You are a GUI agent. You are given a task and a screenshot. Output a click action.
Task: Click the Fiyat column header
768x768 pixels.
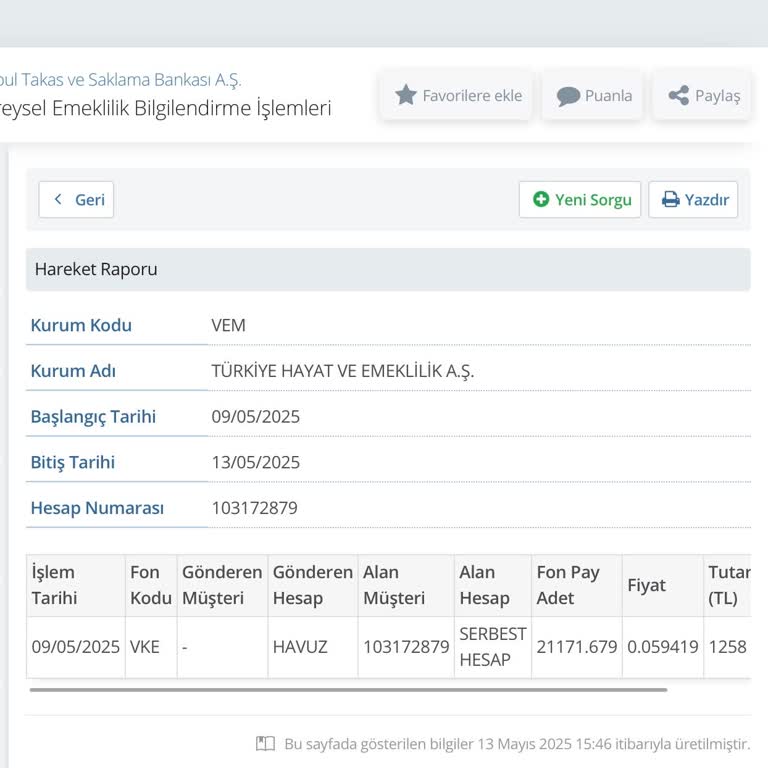[x=663, y=585]
